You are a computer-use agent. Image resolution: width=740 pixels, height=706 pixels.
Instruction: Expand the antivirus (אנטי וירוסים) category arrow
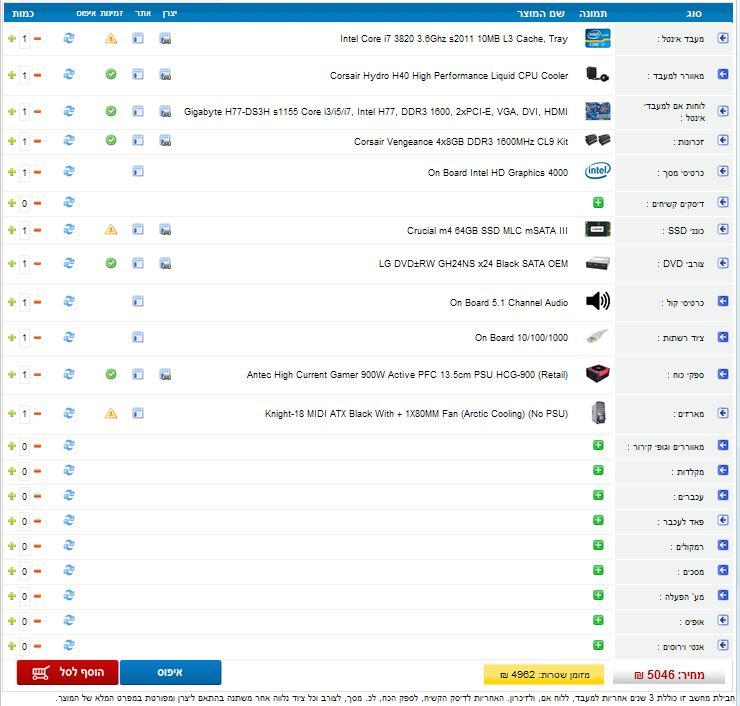723,645
